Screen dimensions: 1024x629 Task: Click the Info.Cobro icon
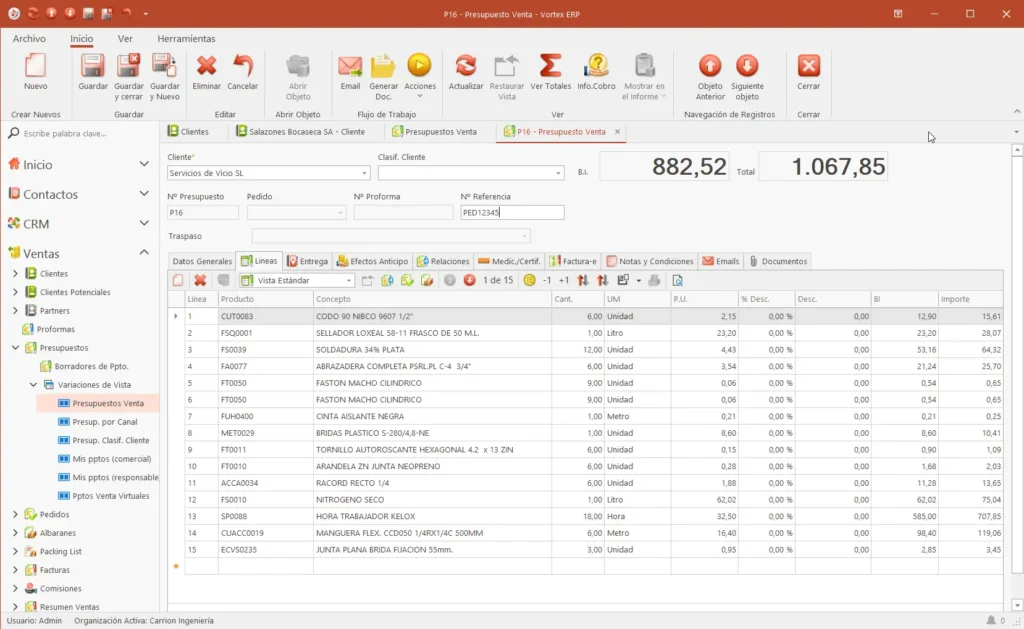click(x=596, y=66)
